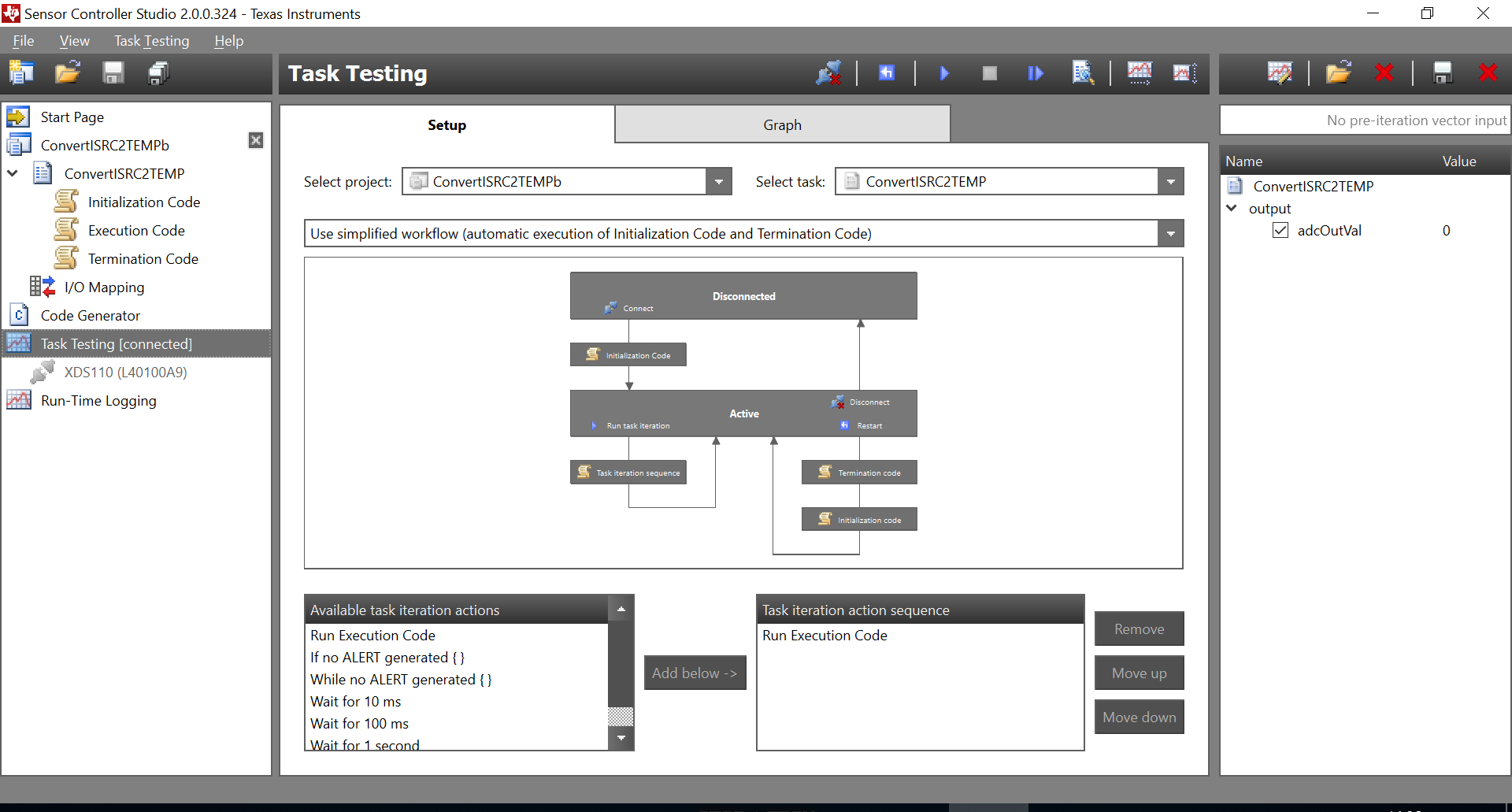
Task: Select 'While no ALERT generated { }' action
Action: coord(457,680)
